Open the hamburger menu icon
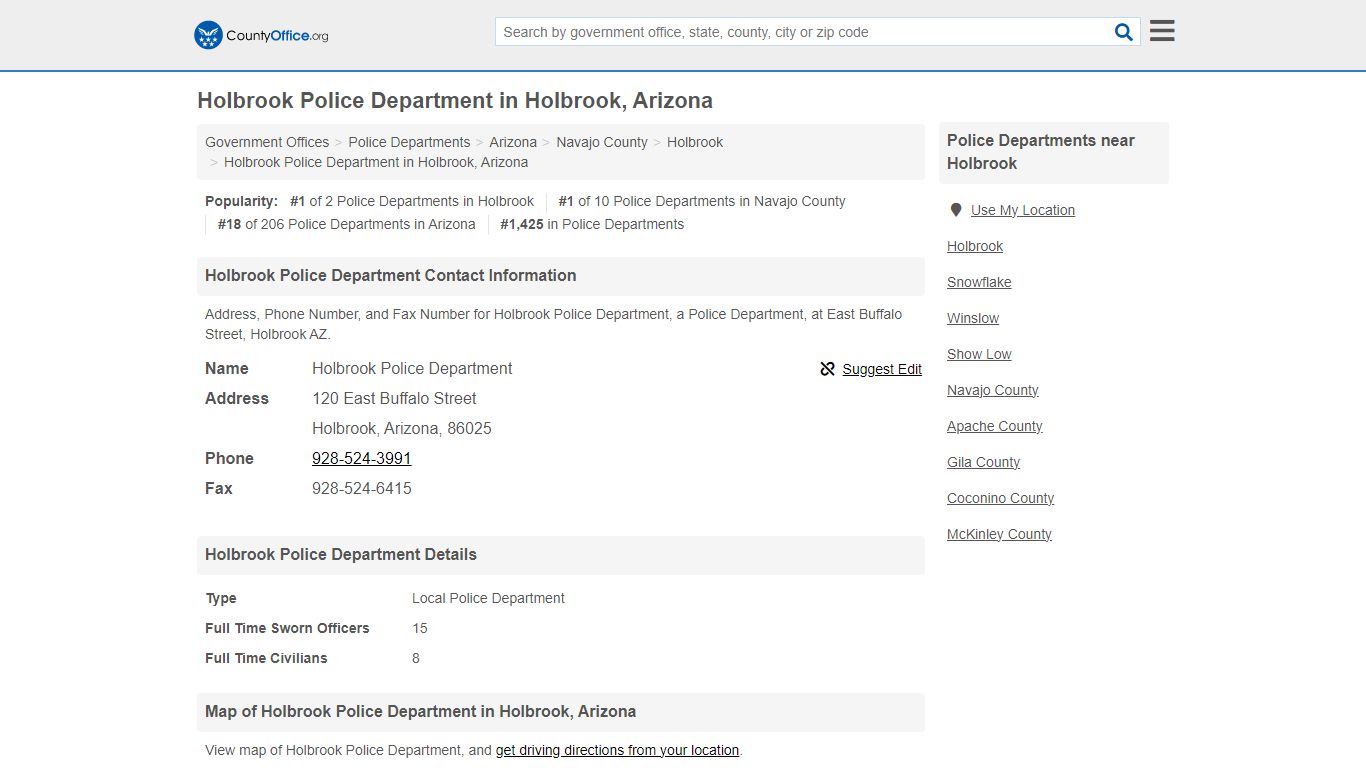 click(x=1162, y=31)
